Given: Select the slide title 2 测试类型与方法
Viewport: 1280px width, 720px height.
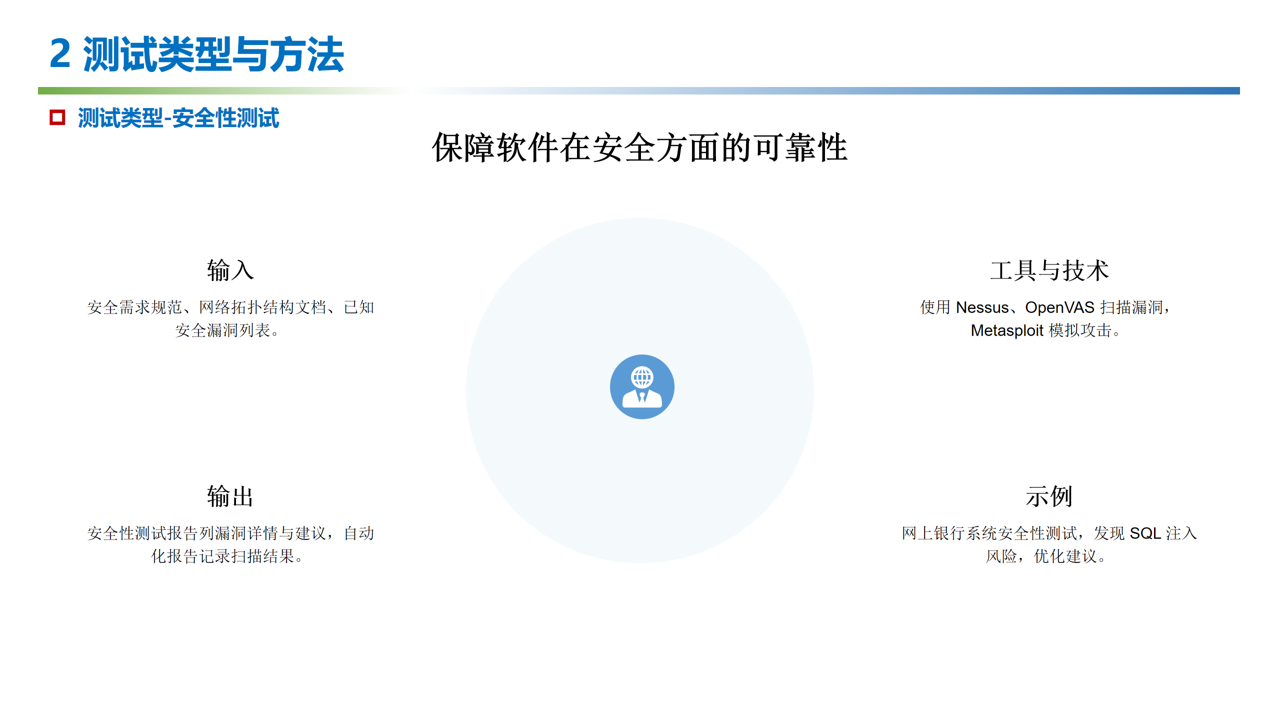Looking at the screenshot, I should 197,54.
